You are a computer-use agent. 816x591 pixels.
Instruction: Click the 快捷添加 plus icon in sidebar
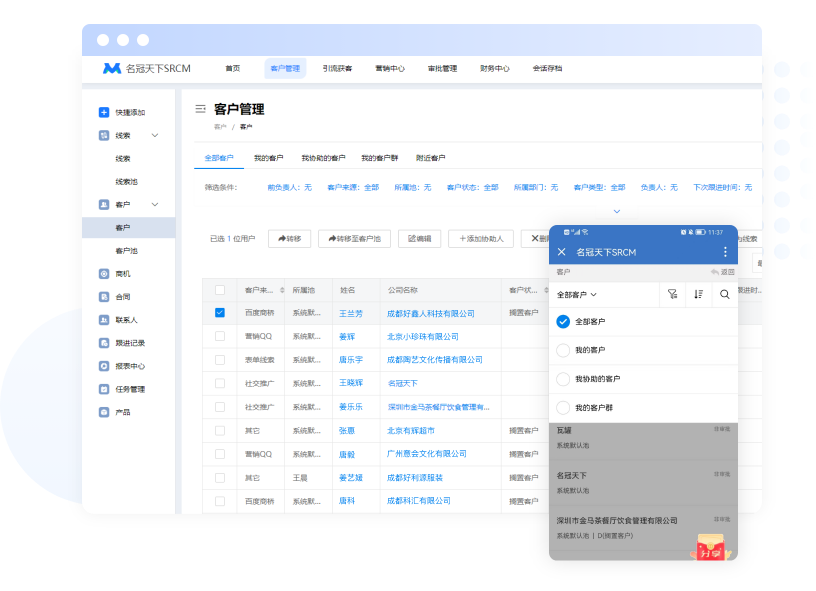click(104, 112)
